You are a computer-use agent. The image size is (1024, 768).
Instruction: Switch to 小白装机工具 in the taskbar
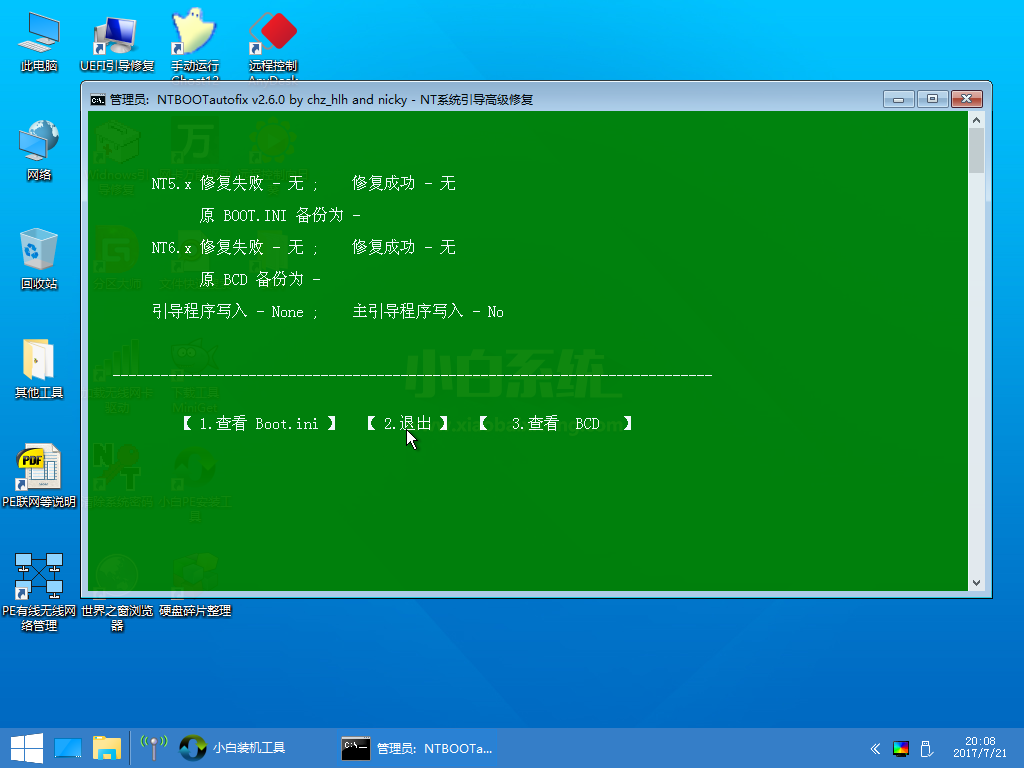coord(233,747)
